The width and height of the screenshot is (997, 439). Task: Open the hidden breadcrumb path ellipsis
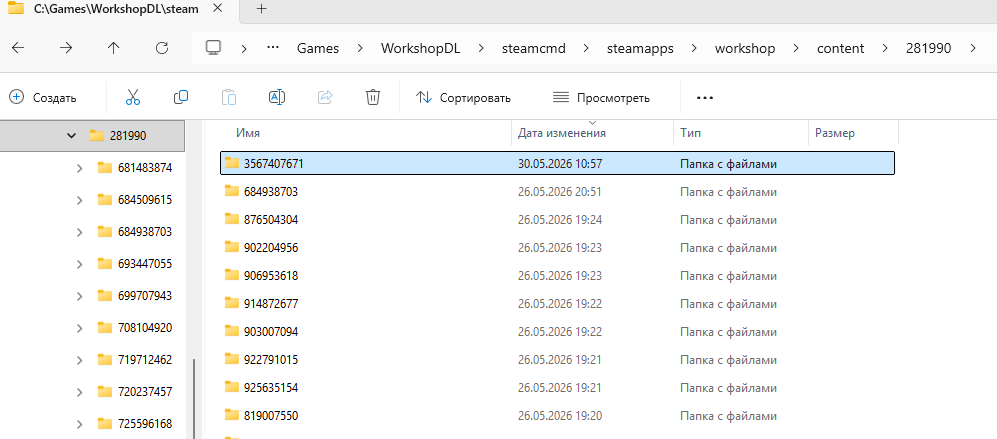273,48
